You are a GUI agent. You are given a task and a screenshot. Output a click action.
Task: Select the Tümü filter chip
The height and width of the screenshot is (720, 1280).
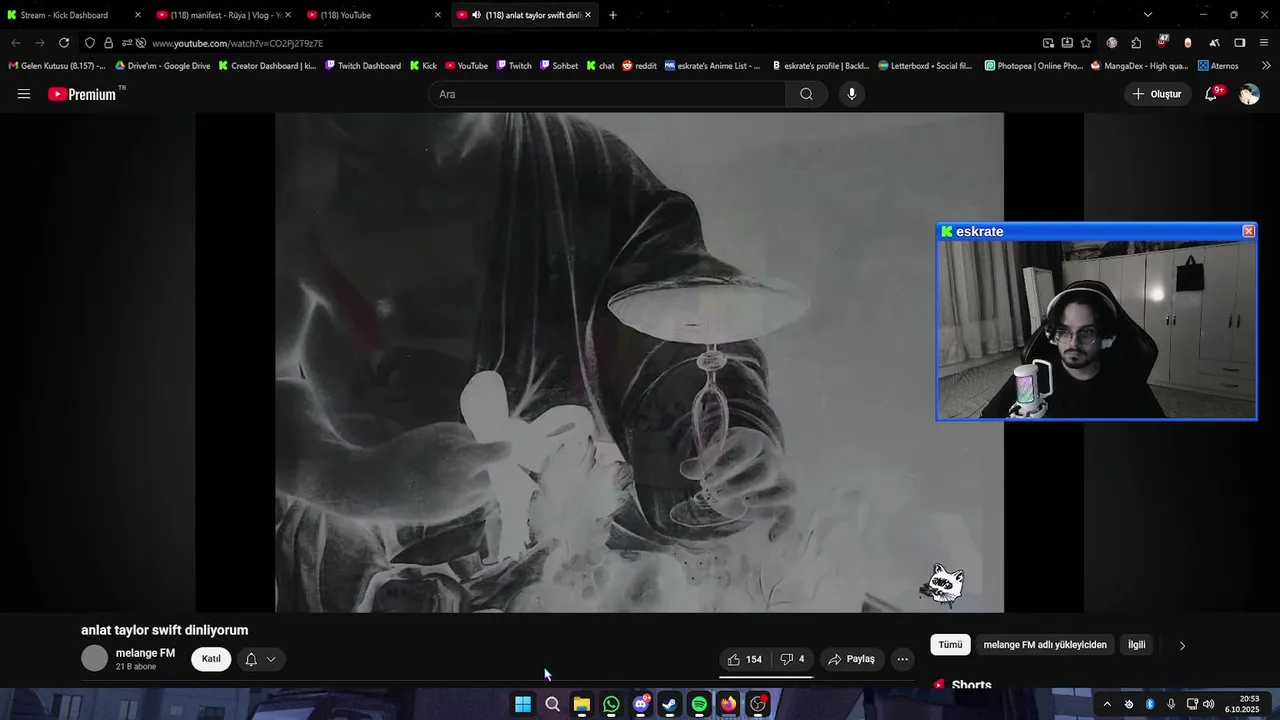(950, 645)
